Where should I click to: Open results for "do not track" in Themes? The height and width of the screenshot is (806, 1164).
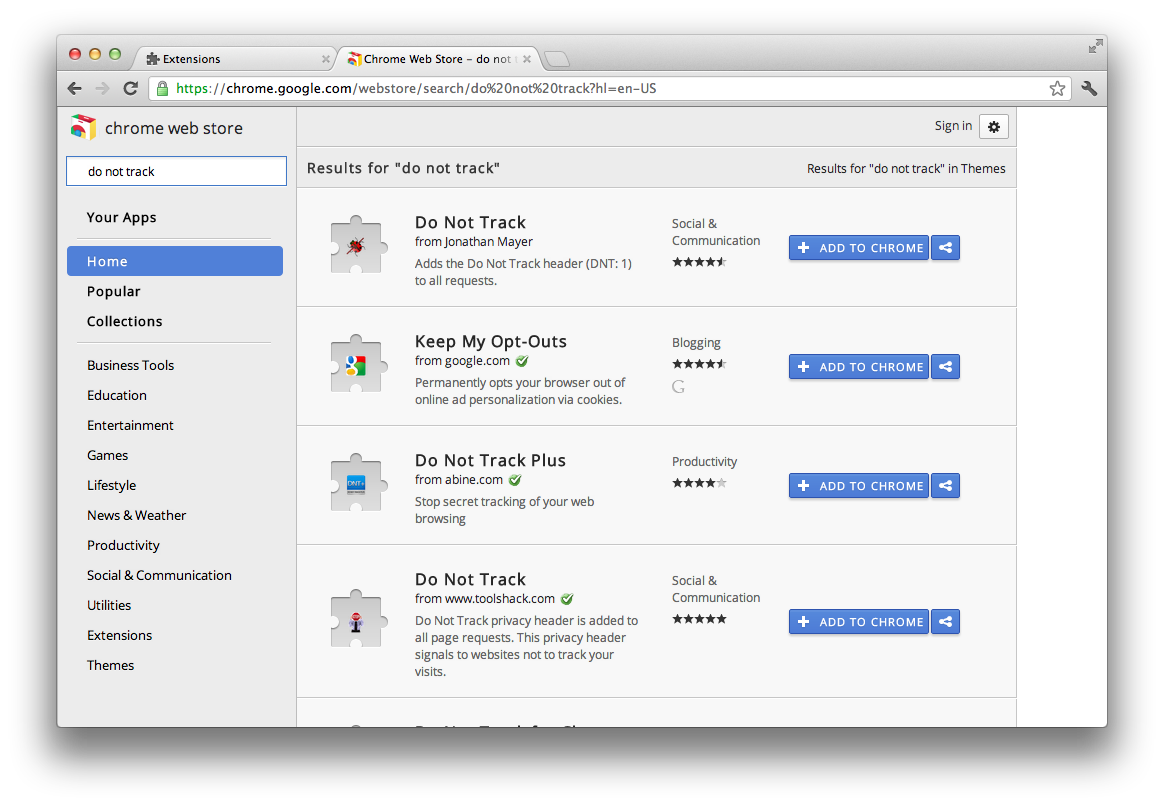pyautogui.click(x=906, y=169)
